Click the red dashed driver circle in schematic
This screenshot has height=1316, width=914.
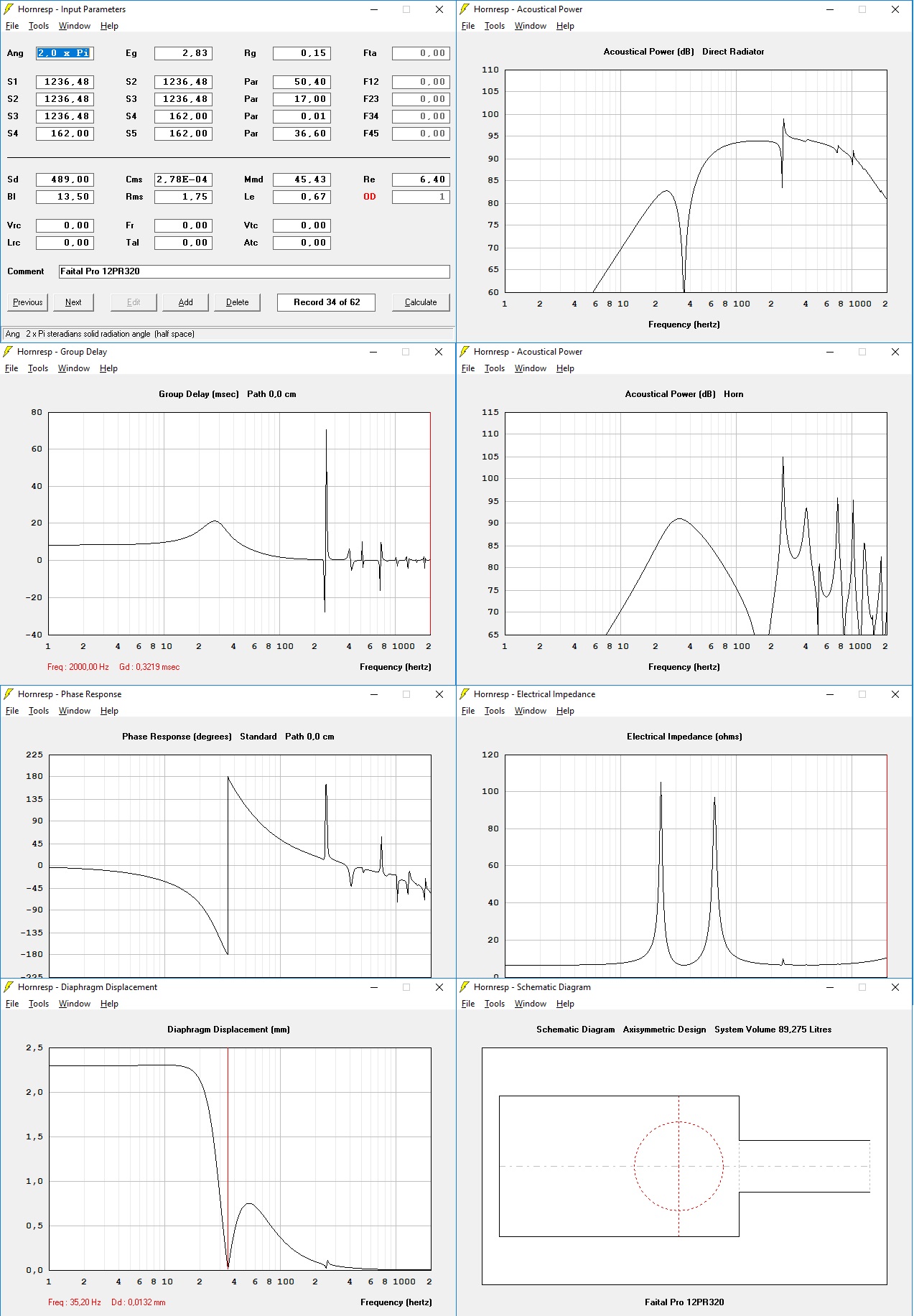tap(678, 1166)
